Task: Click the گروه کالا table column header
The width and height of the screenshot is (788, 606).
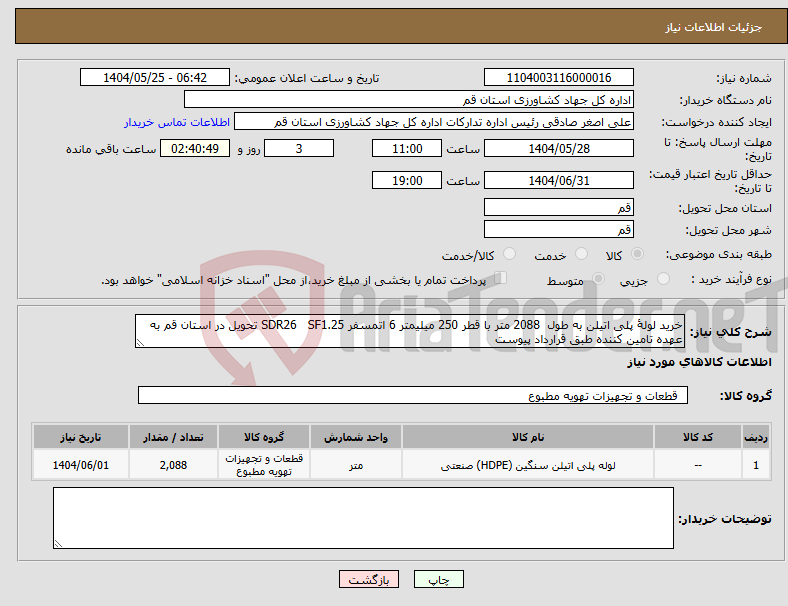Action: 264,437
